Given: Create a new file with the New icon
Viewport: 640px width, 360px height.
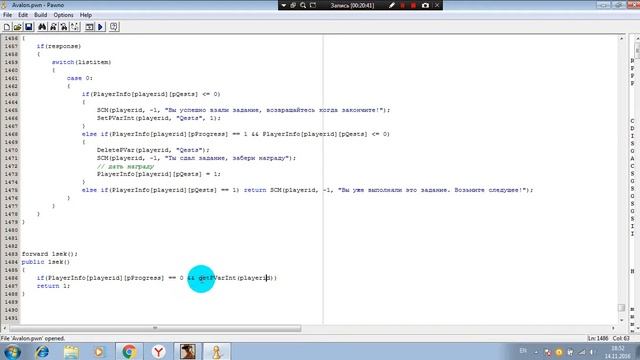Looking at the screenshot, I should pos(7,27).
